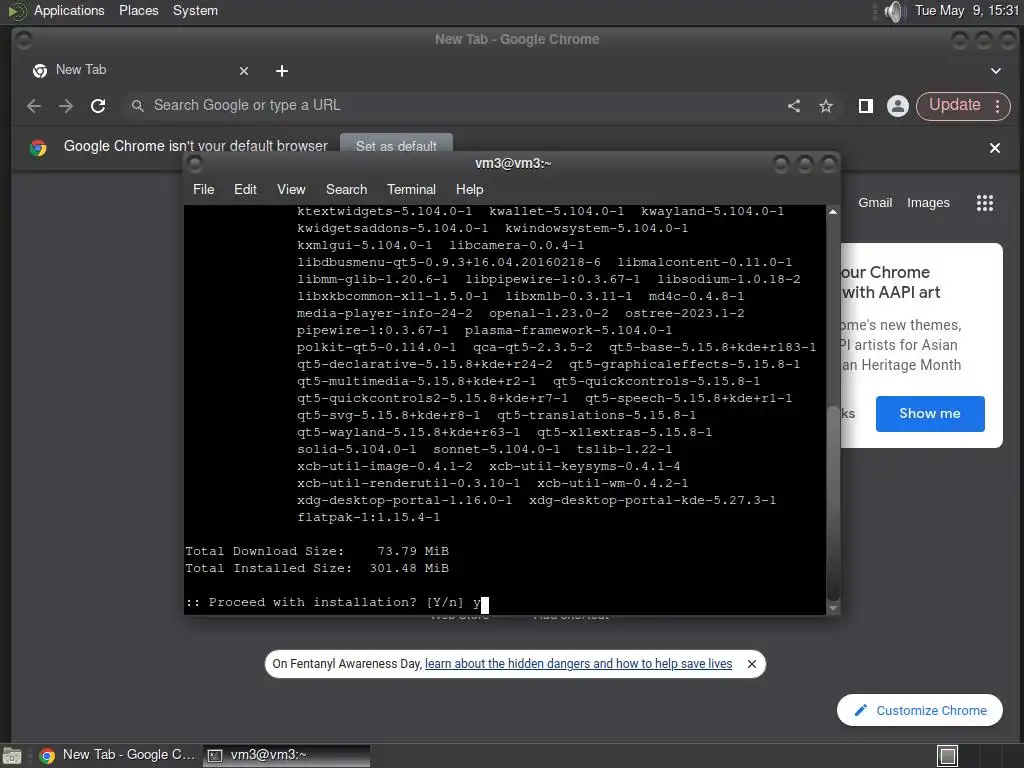Viewport: 1024px width, 768px height.
Task: Switch to Chrome in taskbar
Action: [x=118, y=755]
